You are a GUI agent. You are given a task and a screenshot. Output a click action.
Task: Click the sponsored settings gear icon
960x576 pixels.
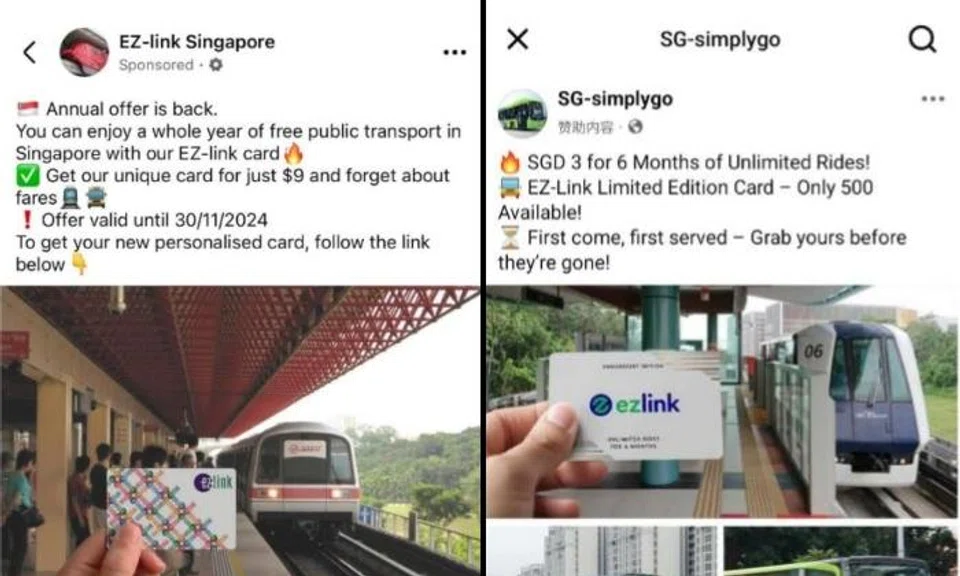[x=216, y=64]
